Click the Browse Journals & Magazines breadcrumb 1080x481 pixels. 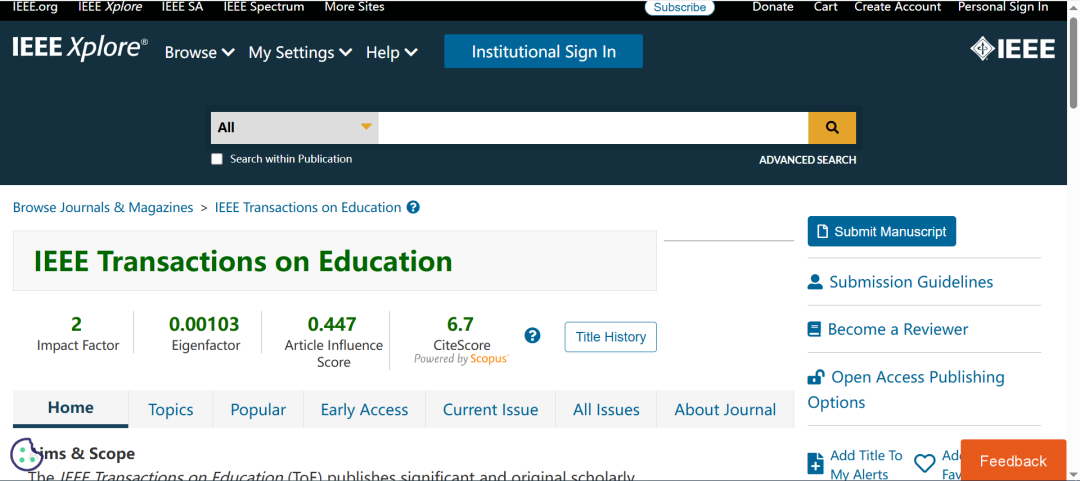(103, 207)
